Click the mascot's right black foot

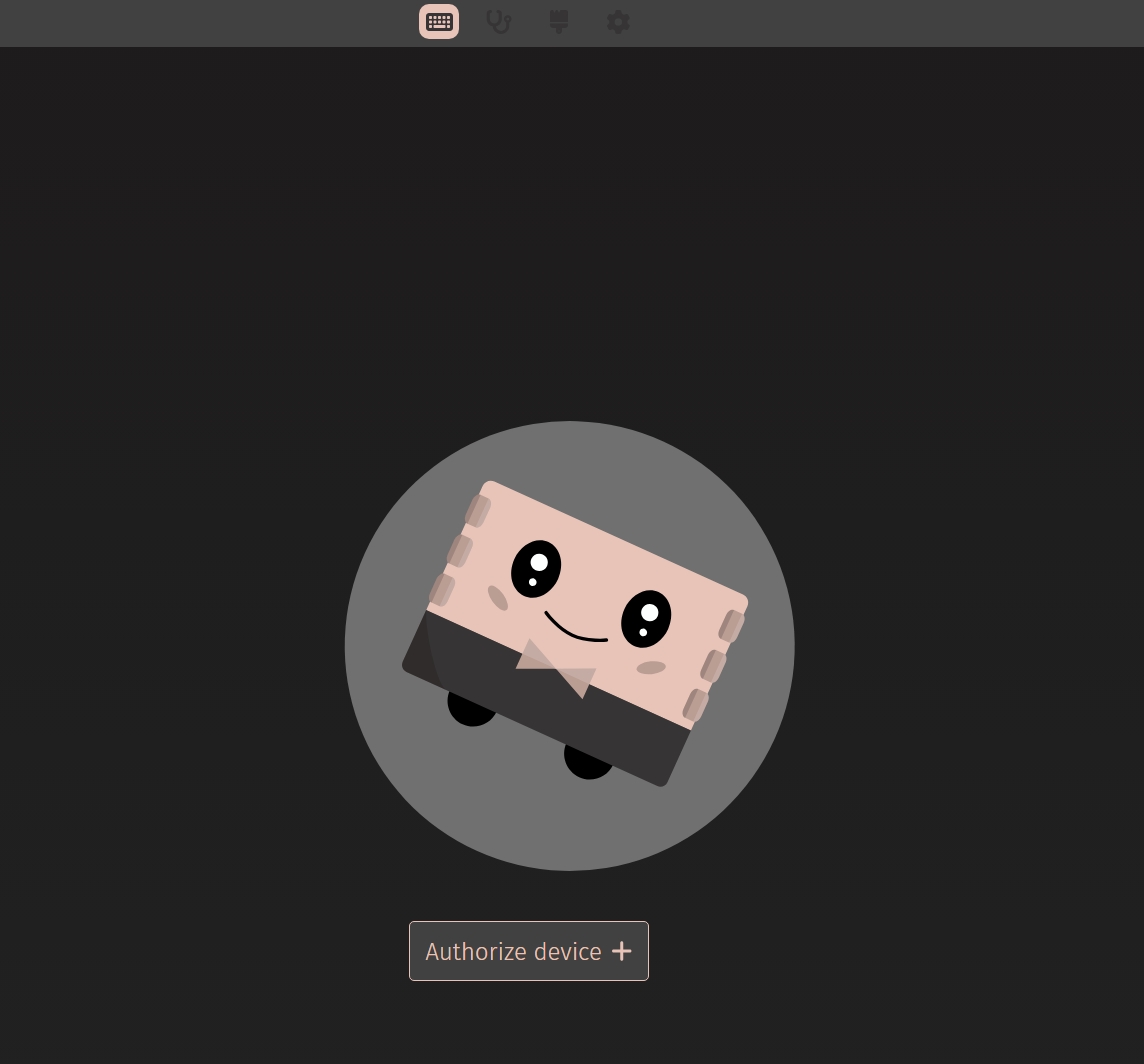(x=587, y=763)
